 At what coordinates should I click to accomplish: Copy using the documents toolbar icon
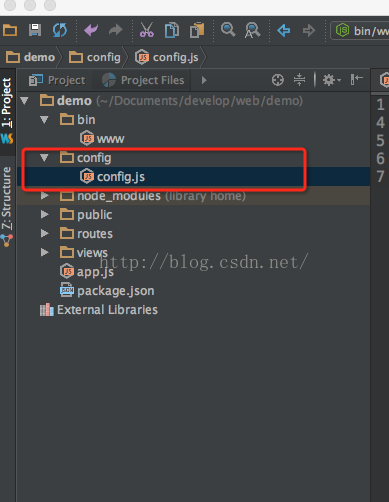tap(172, 30)
